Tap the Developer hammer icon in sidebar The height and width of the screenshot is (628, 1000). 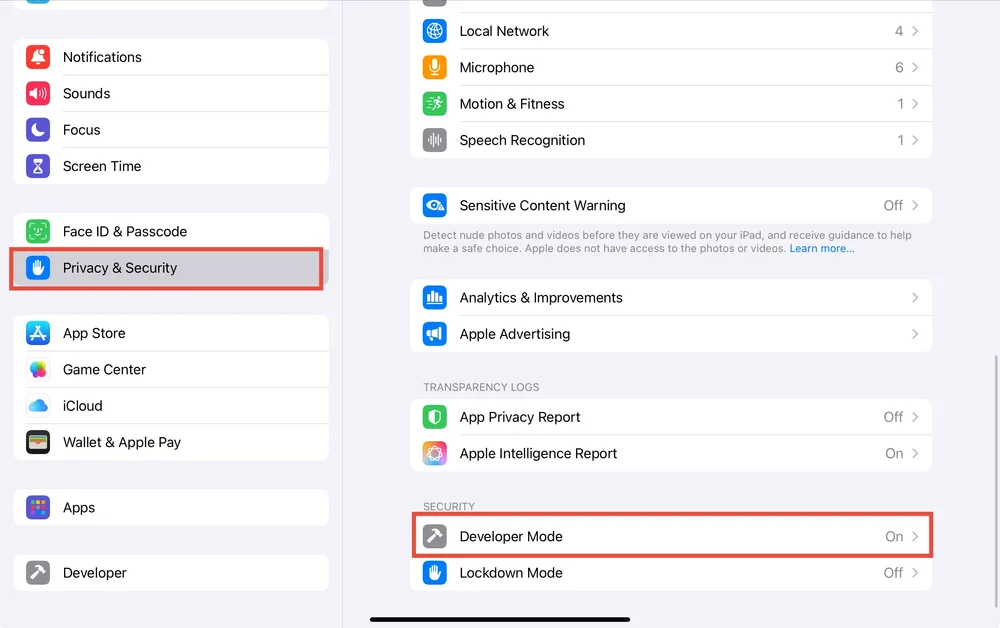[38, 573]
